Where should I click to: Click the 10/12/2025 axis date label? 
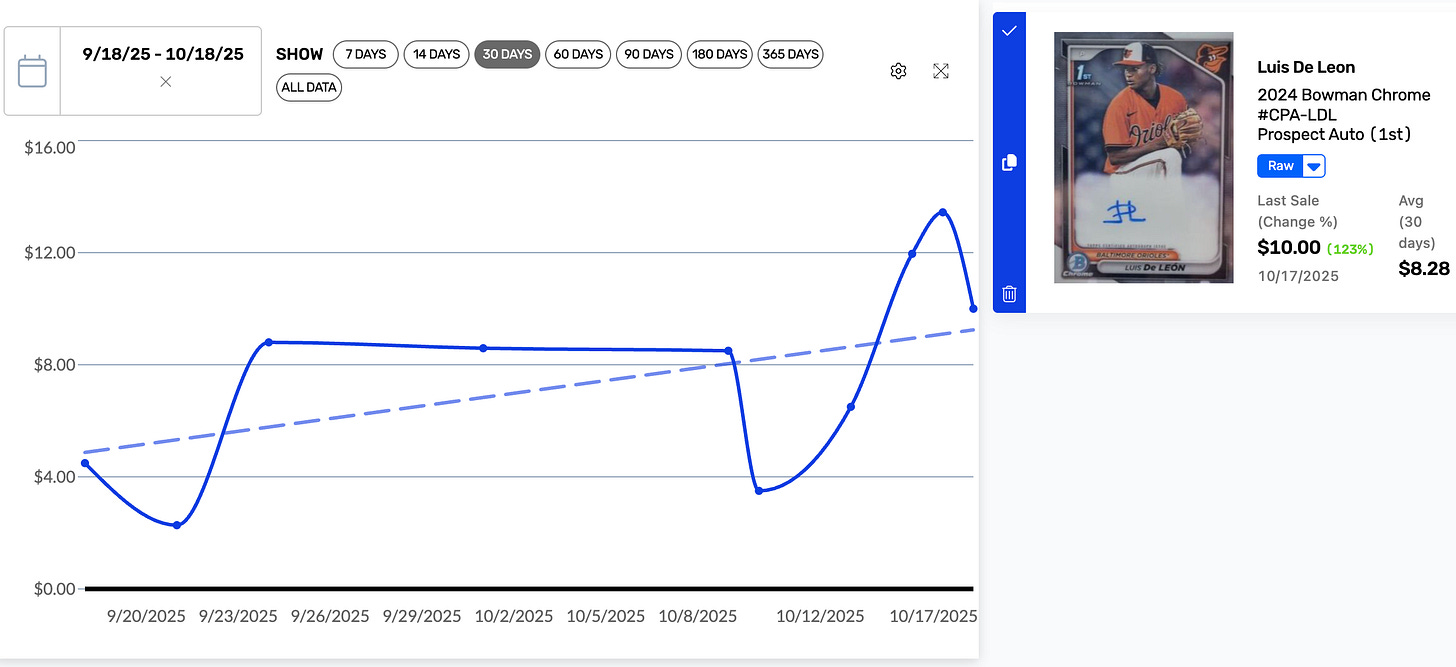coord(820,616)
